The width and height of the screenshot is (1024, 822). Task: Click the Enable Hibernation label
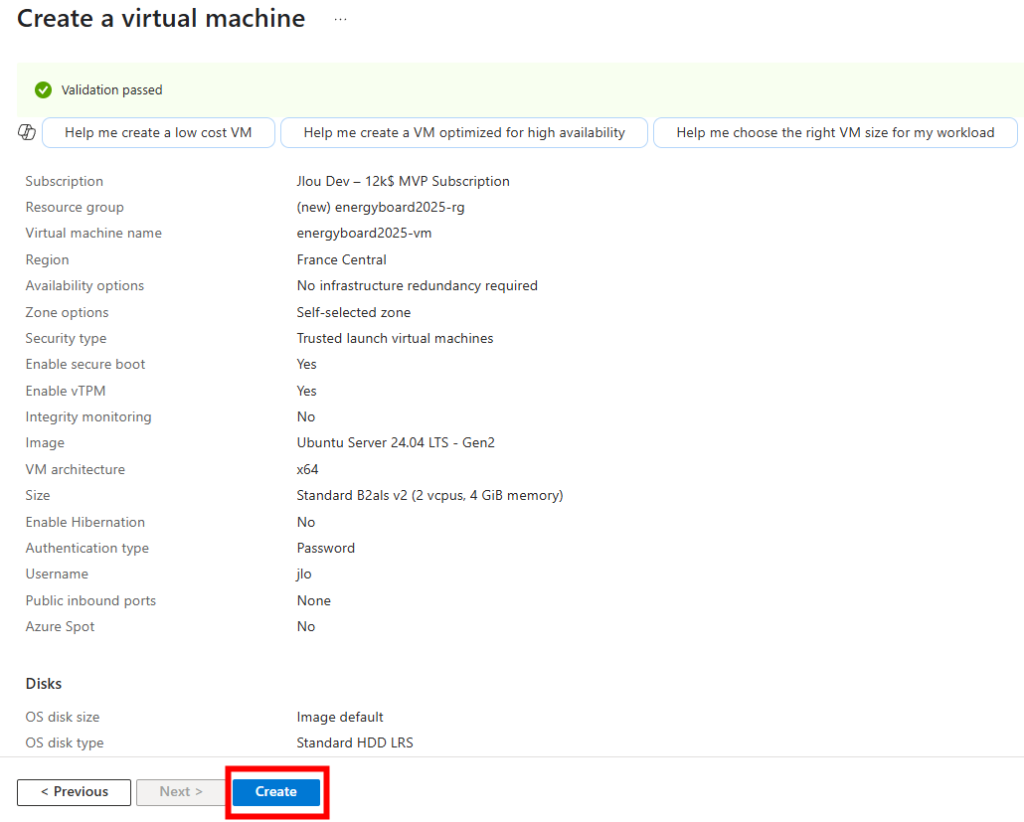click(85, 522)
